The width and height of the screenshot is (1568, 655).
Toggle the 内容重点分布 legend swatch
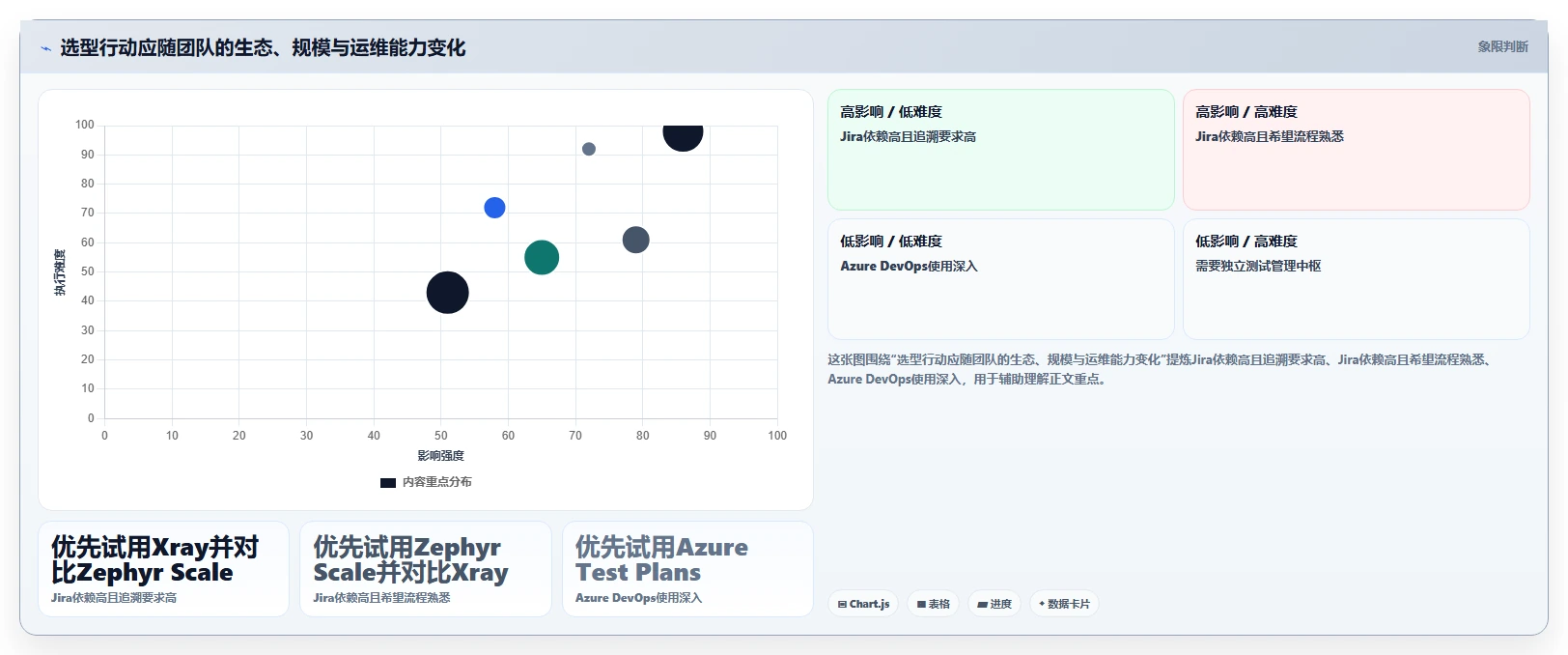[388, 482]
